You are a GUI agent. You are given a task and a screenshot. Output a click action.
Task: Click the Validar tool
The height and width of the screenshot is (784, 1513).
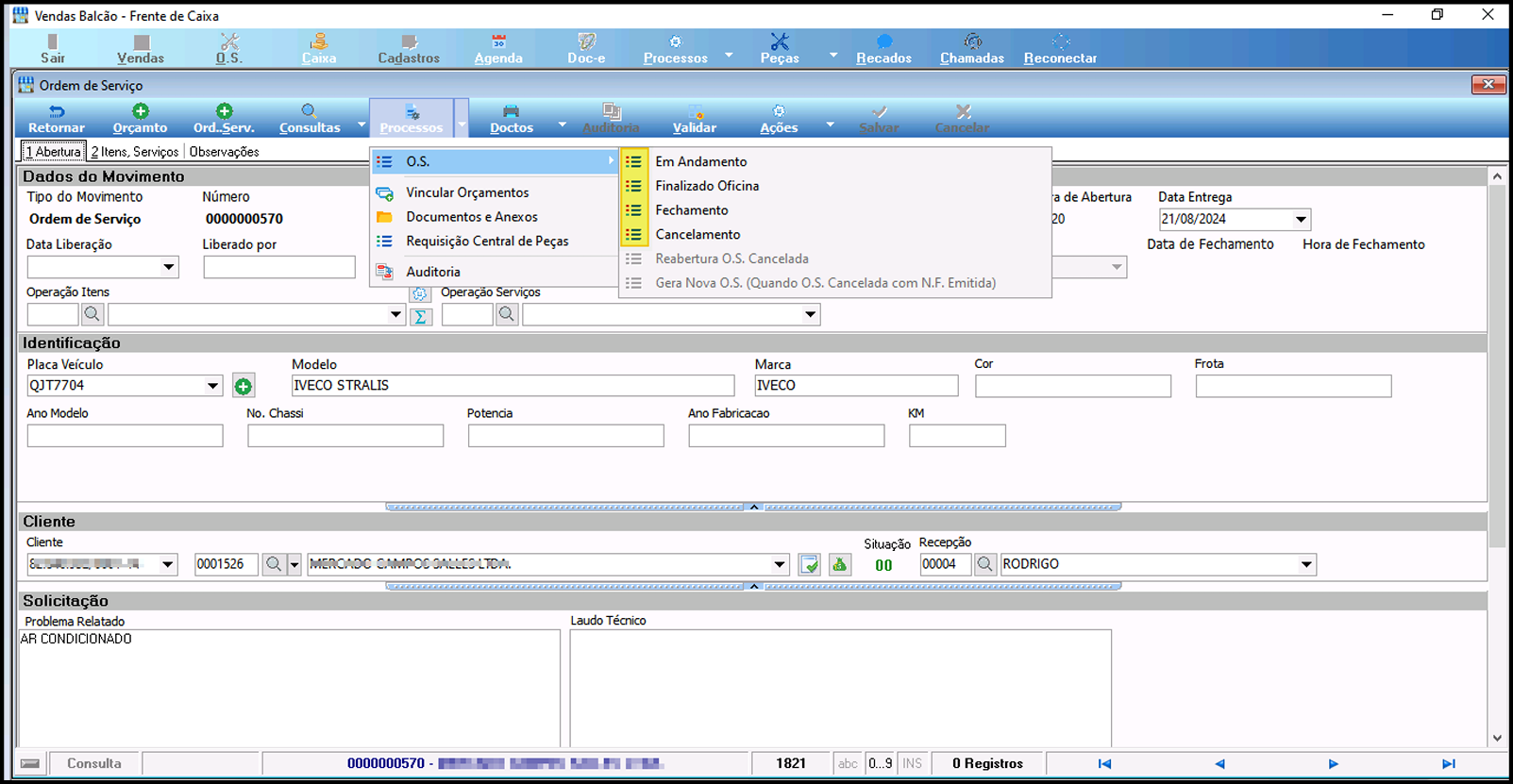point(695,119)
